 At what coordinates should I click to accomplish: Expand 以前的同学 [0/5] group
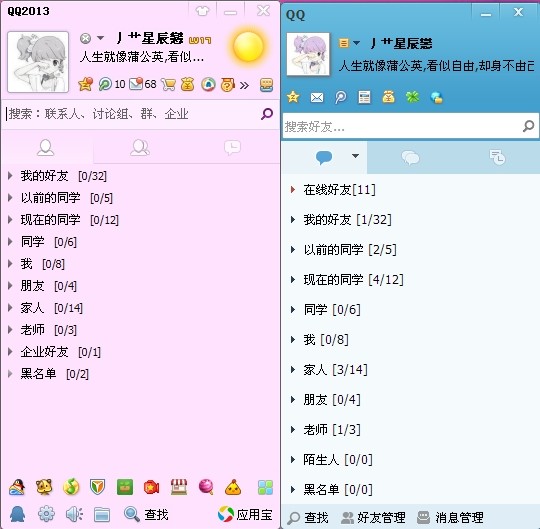10,198
